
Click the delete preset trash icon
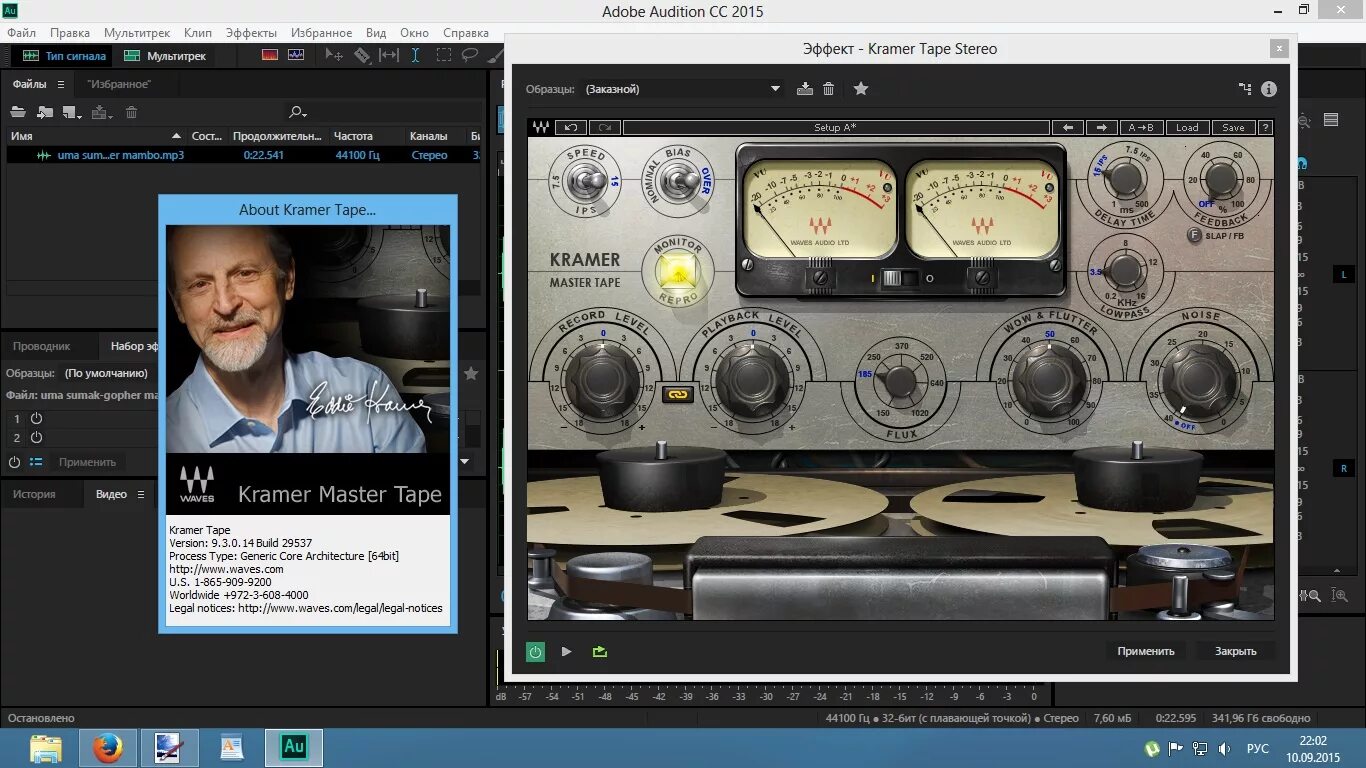[x=828, y=89]
